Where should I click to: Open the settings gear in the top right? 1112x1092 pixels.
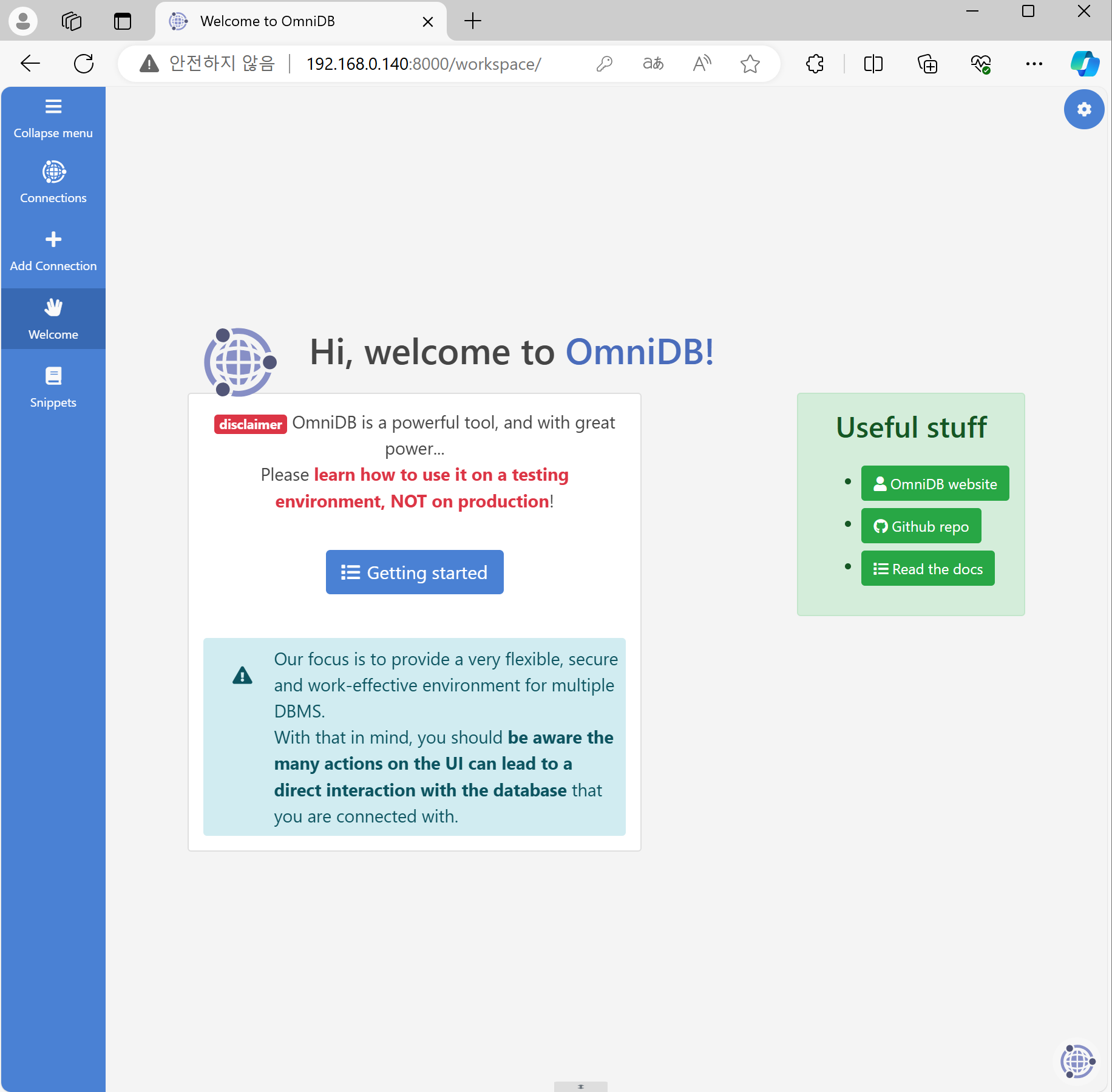[1084, 110]
